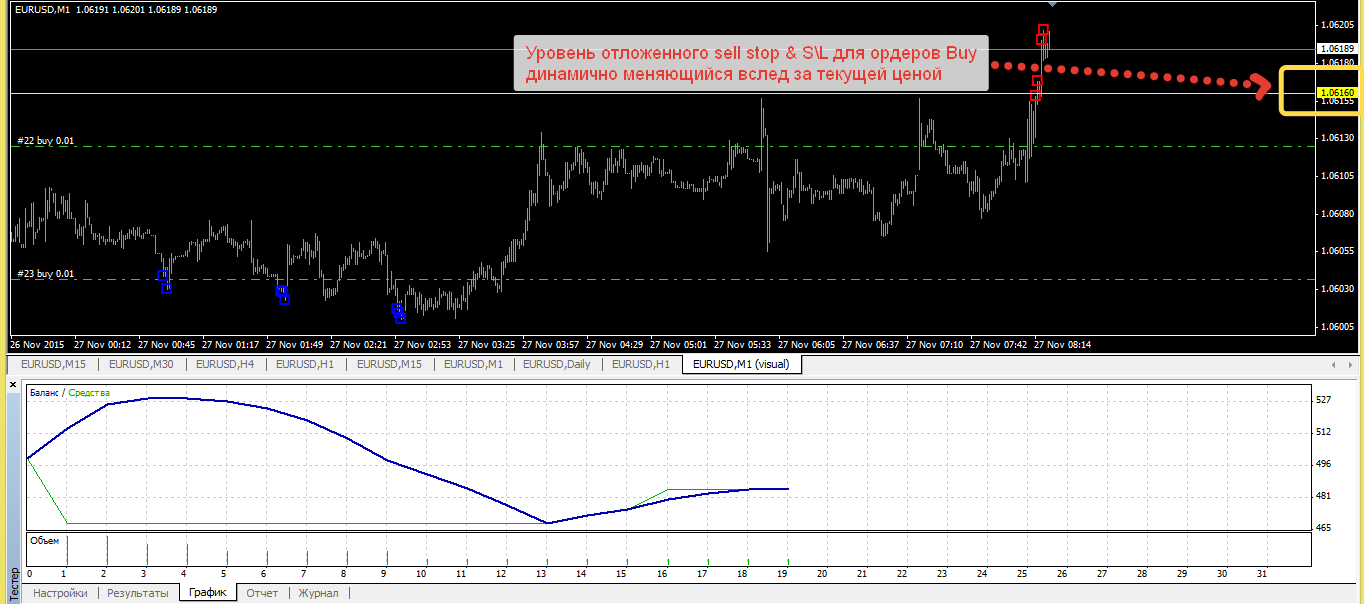
Task: Select the EURUSD,M1 (visual) chart tab
Action: pos(741,364)
